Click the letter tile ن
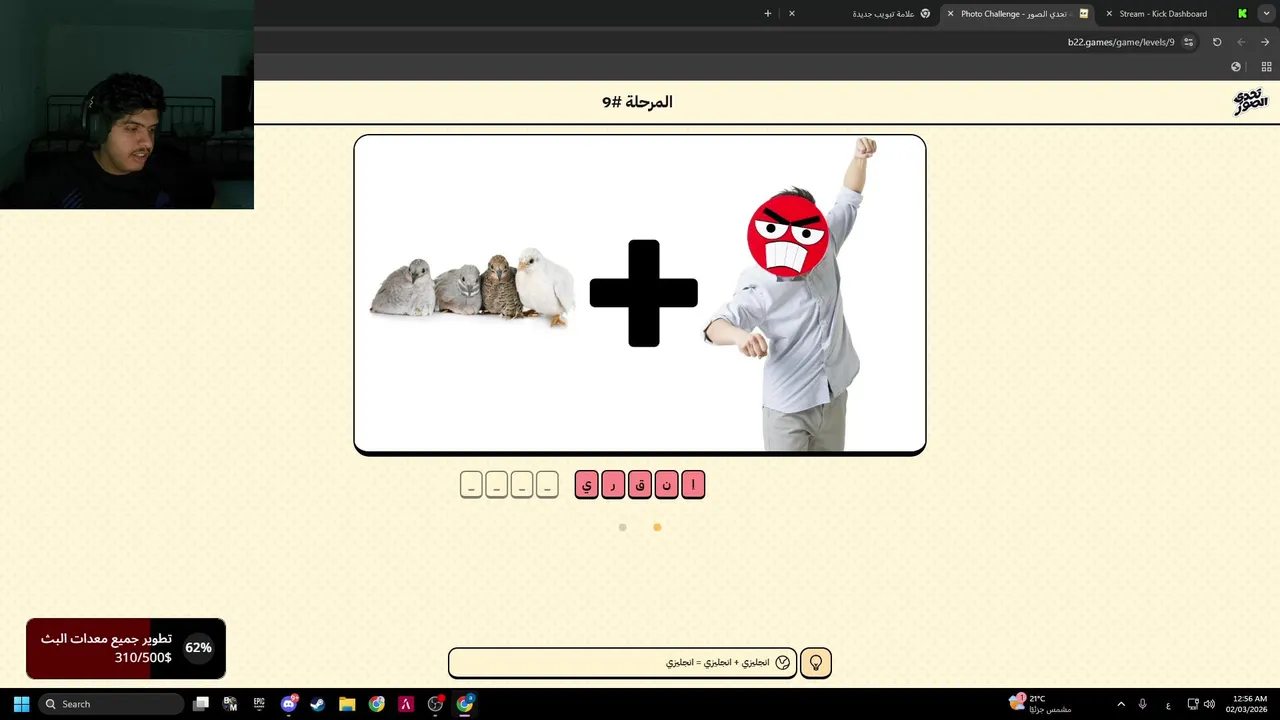This screenshot has height=720, width=1280. (666, 485)
